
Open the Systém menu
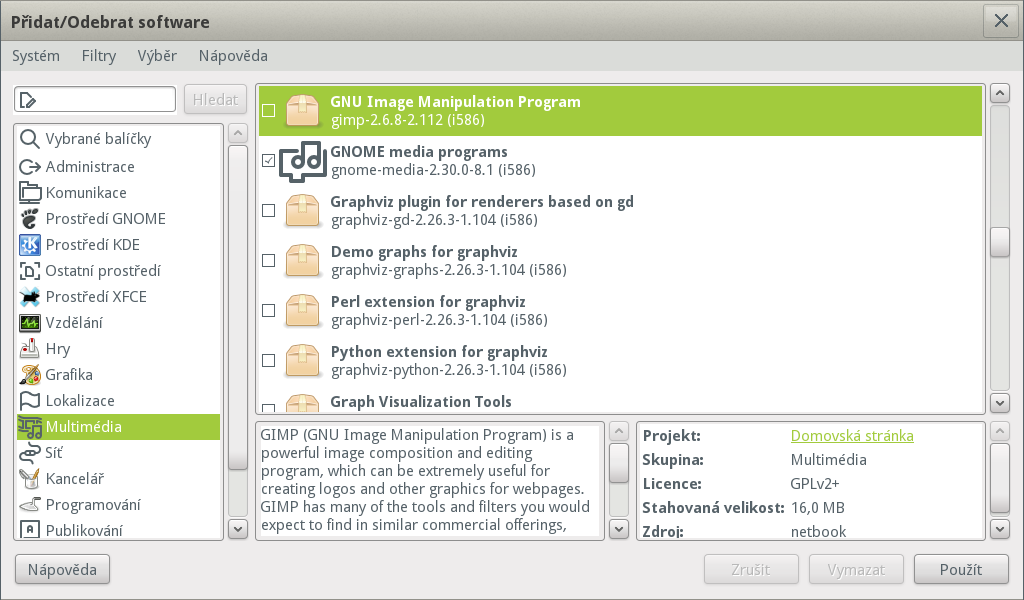[36, 56]
